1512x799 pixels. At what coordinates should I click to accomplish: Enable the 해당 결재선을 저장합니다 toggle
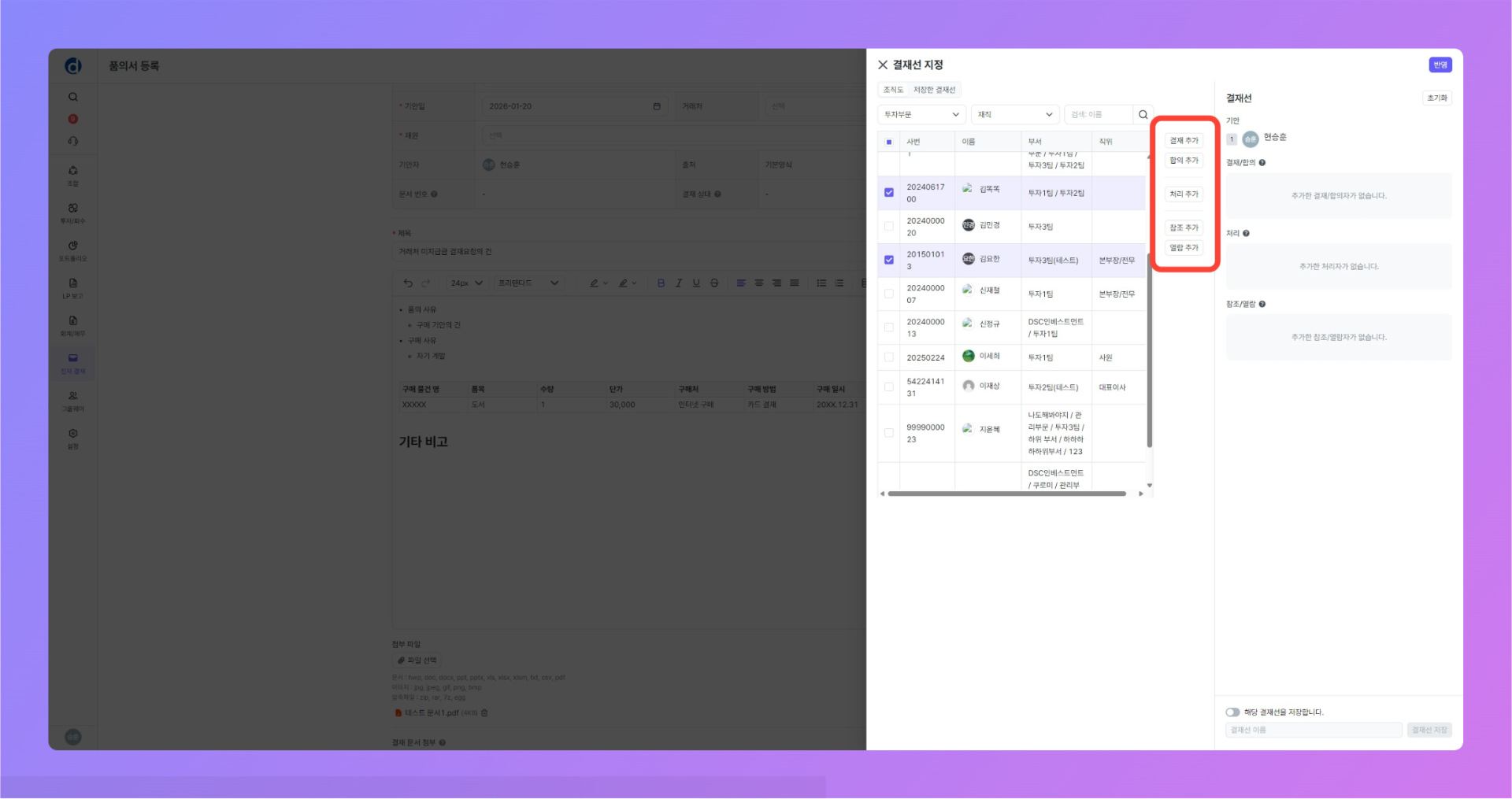(x=1232, y=712)
